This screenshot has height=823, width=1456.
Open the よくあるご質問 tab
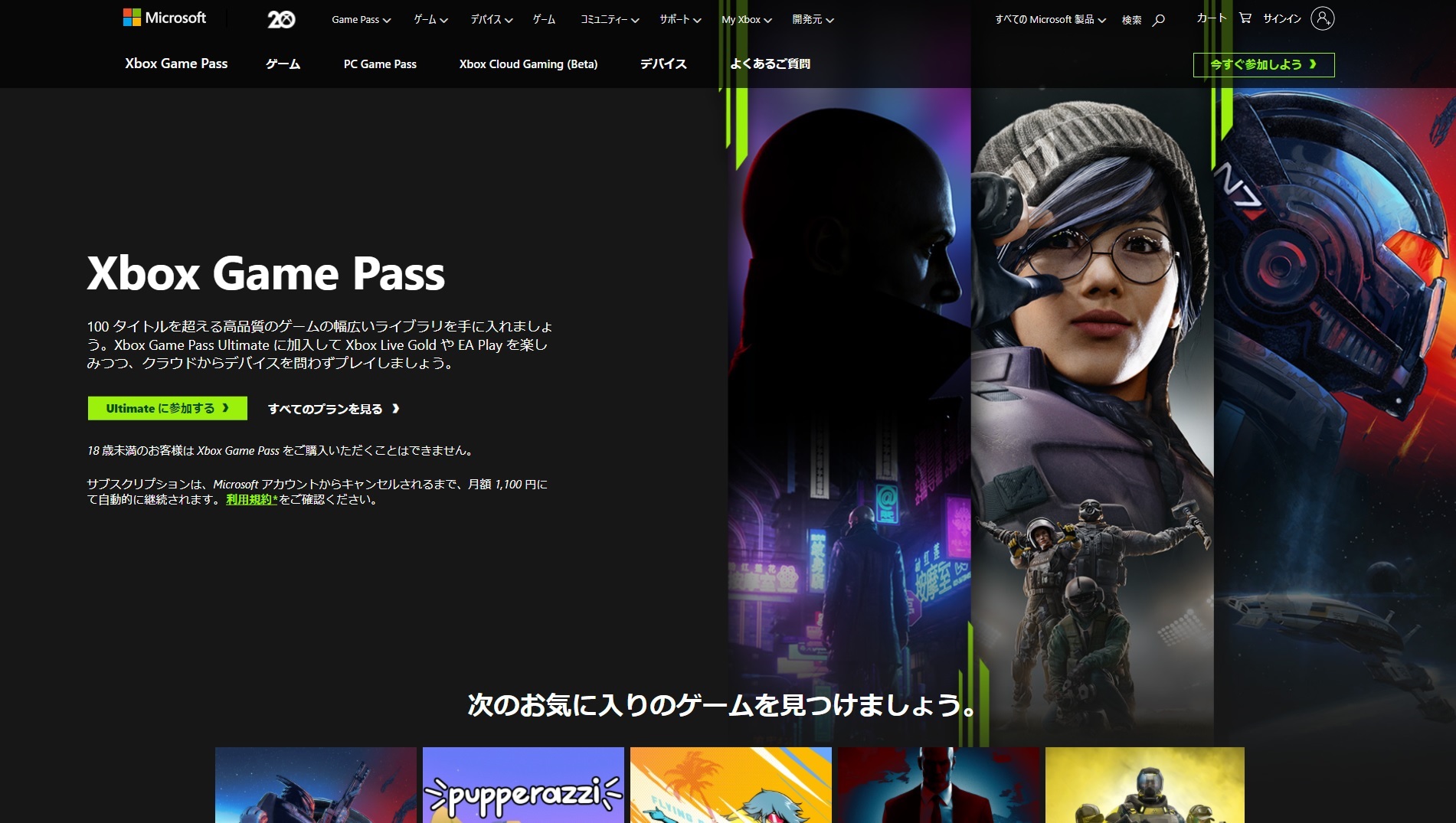tap(770, 64)
